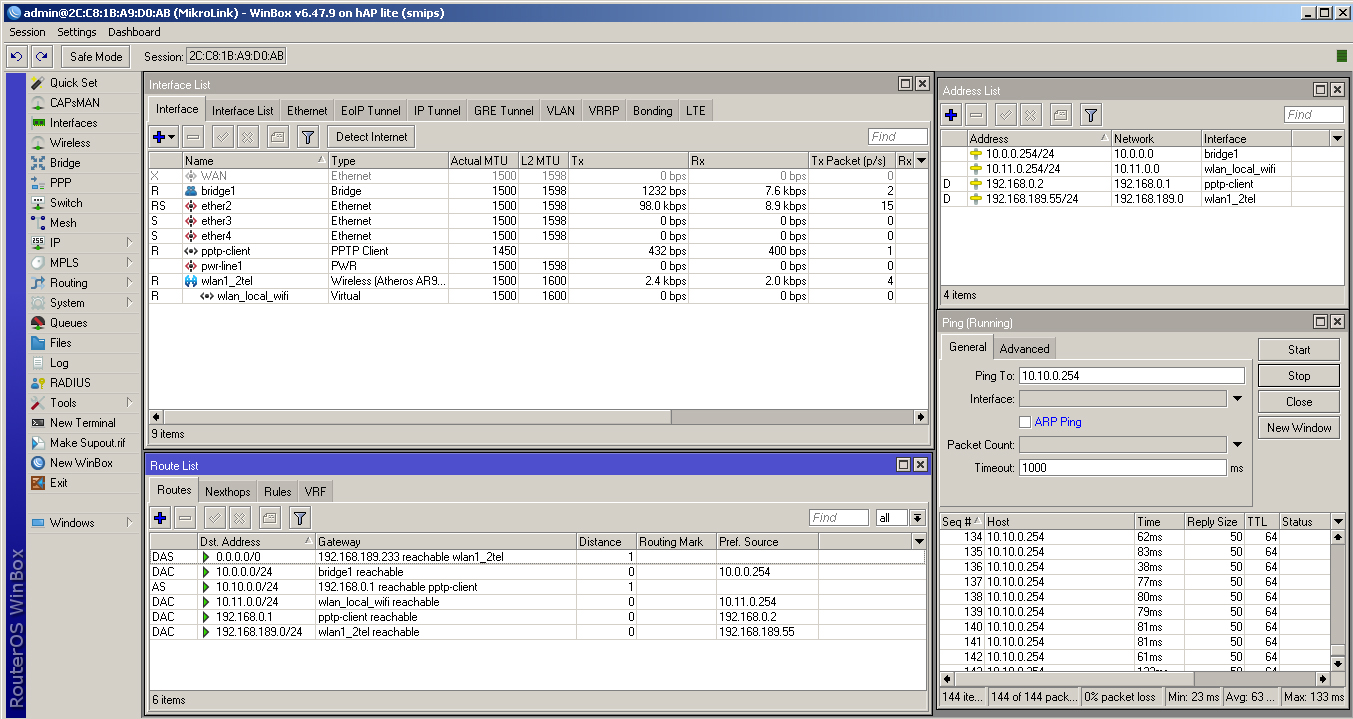Open the Session menu
1353x719 pixels.
pos(27,32)
